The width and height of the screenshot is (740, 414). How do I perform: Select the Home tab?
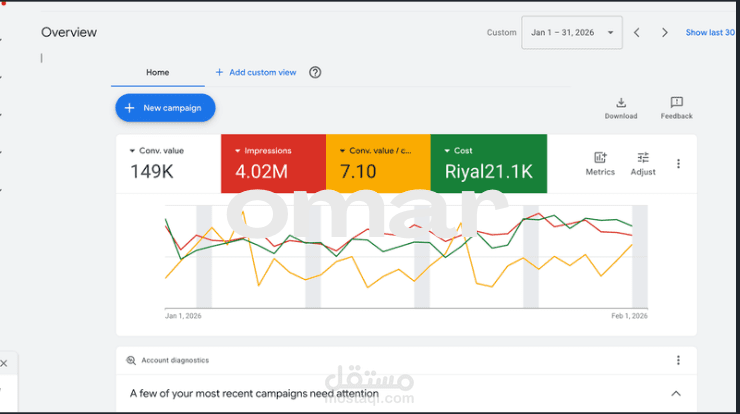[x=158, y=72]
